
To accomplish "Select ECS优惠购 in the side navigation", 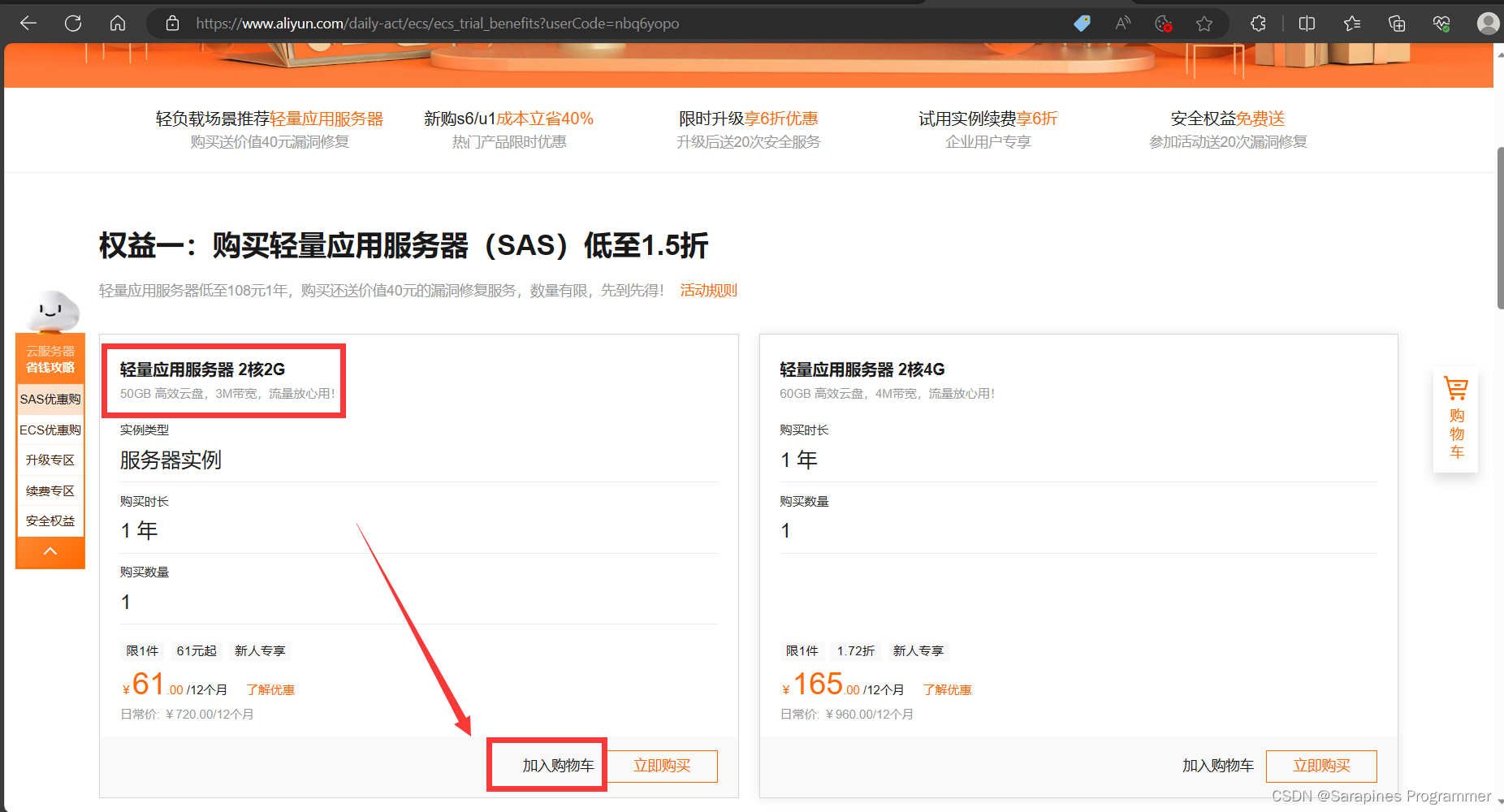I will 50,430.
